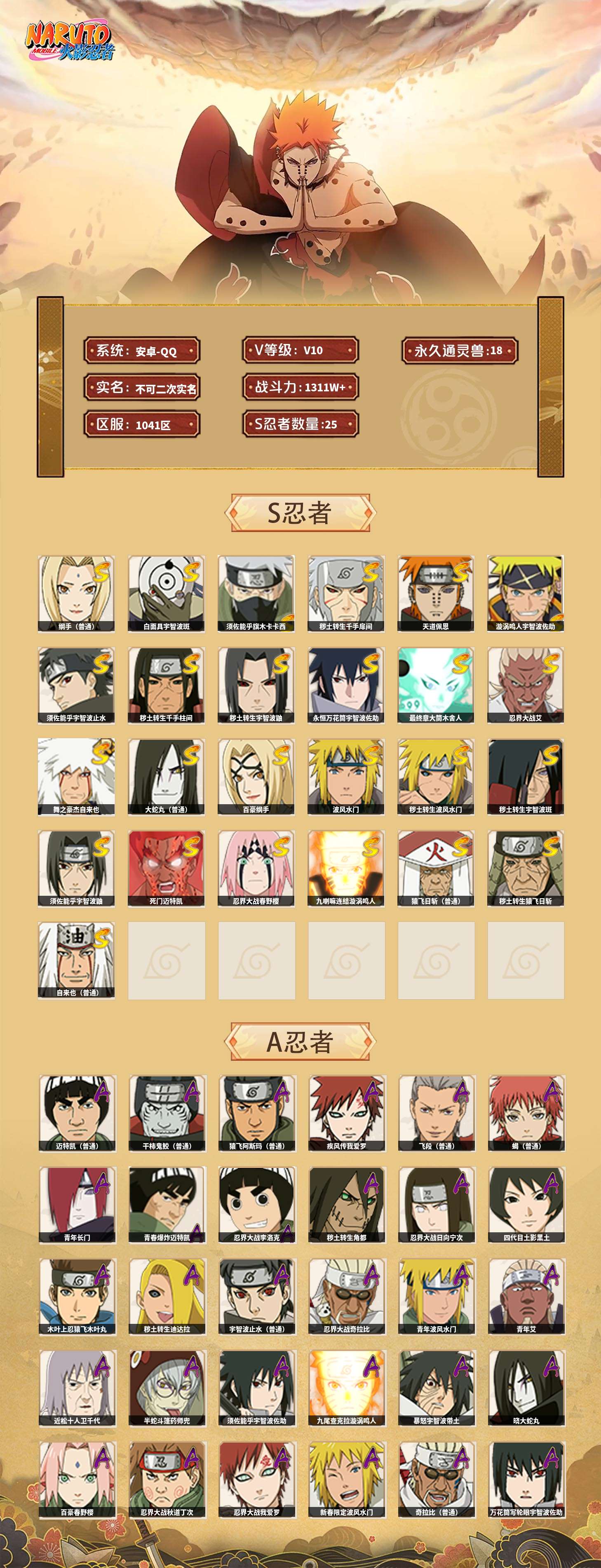Select the 青年长门 red-haired avatar
This screenshot has width=601, height=1568.
(77, 1205)
